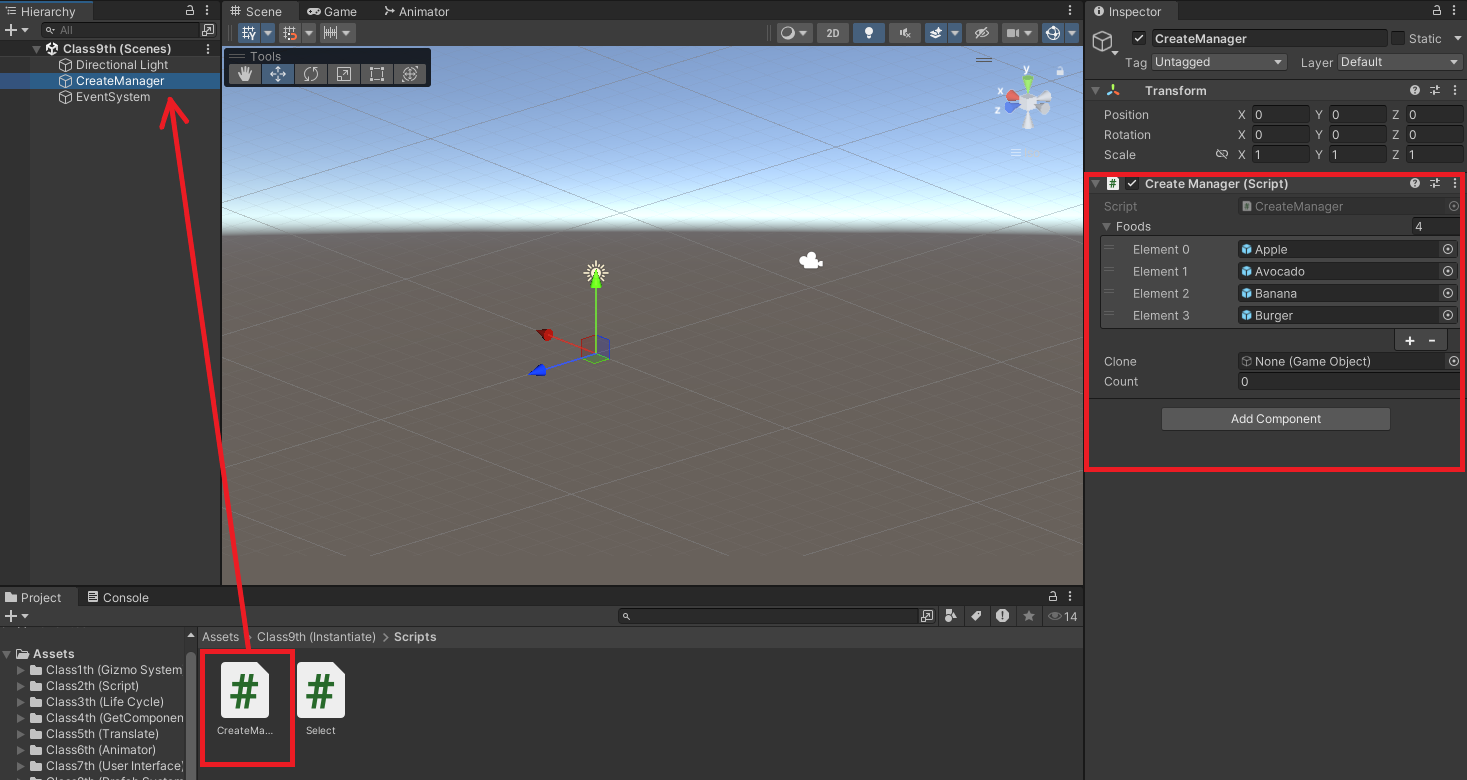Click the Foods array size field
Image resolution: width=1467 pixels, height=780 pixels.
1438,227
